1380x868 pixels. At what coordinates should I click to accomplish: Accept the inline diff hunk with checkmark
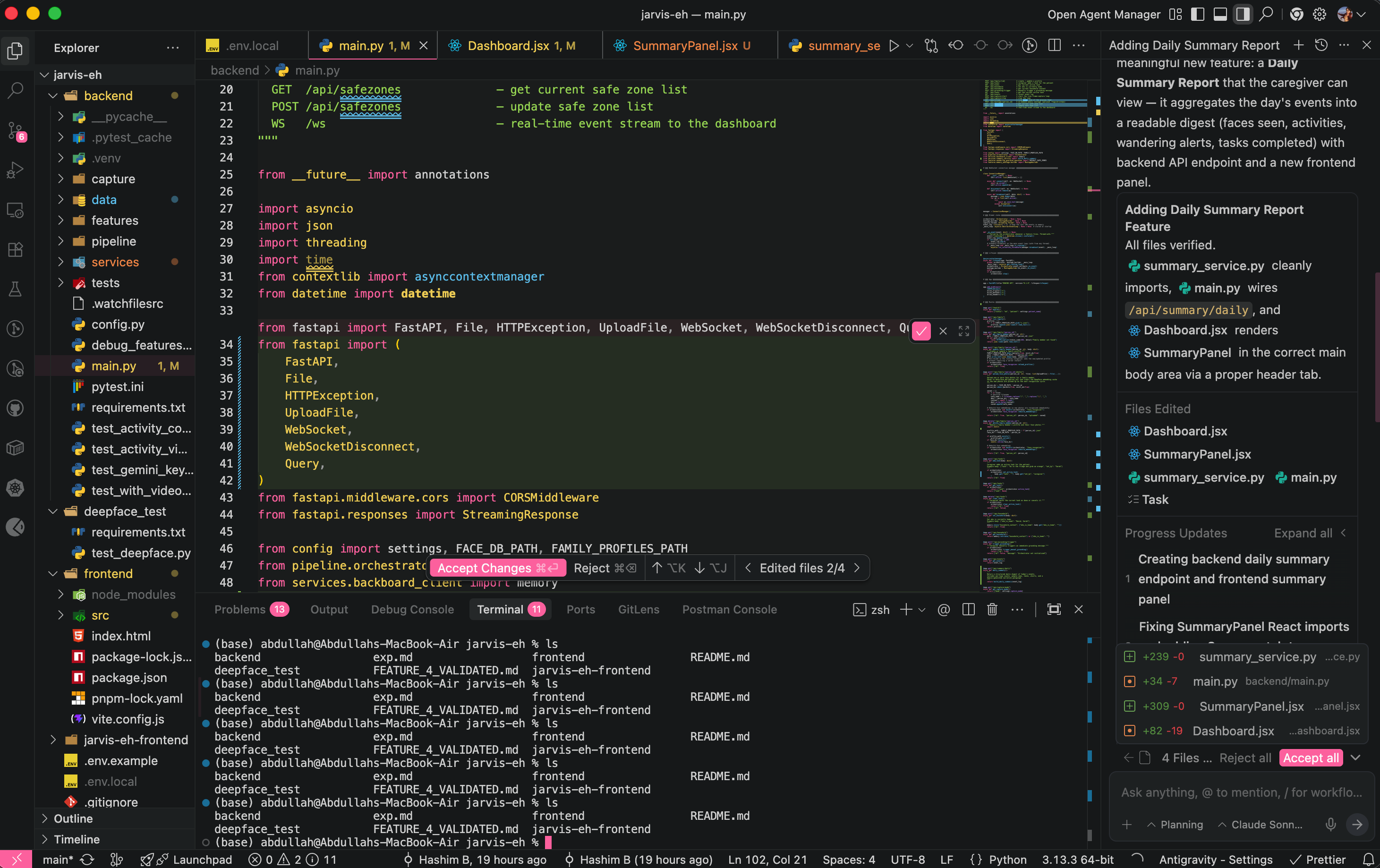[x=921, y=331]
